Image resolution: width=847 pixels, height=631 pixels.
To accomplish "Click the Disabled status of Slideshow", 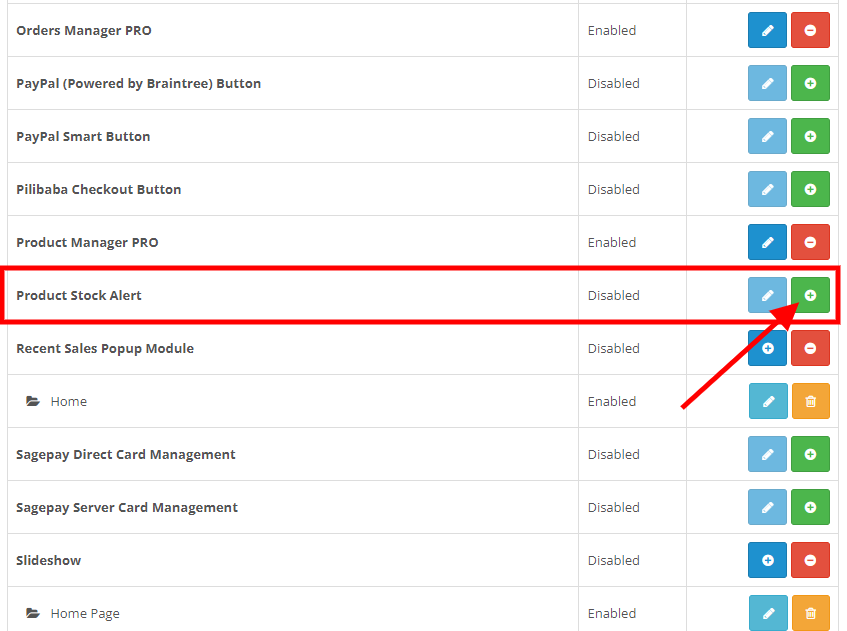I will pos(614,560).
